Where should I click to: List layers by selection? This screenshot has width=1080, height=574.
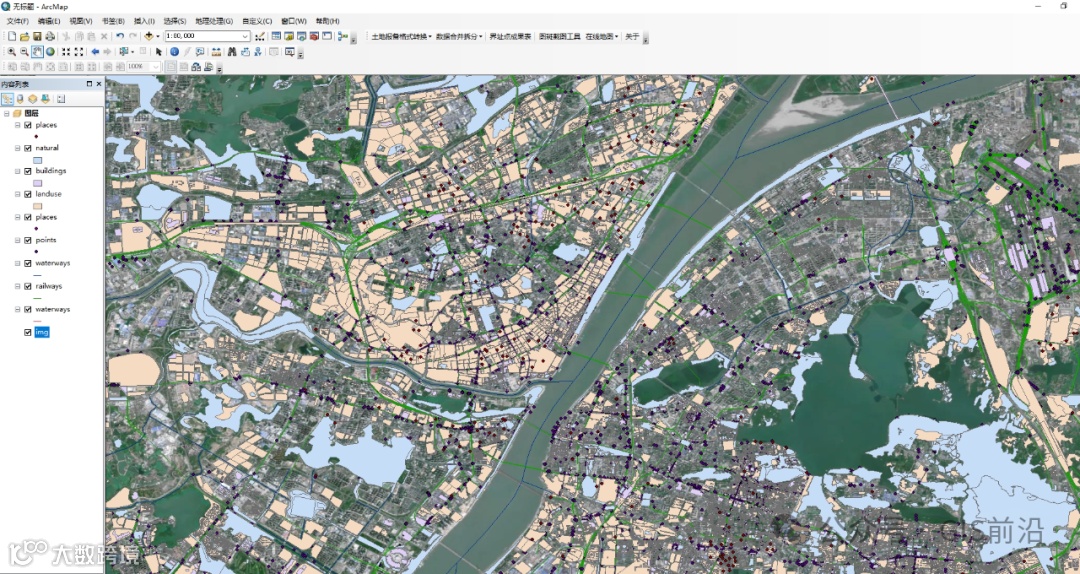coord(45,99)
